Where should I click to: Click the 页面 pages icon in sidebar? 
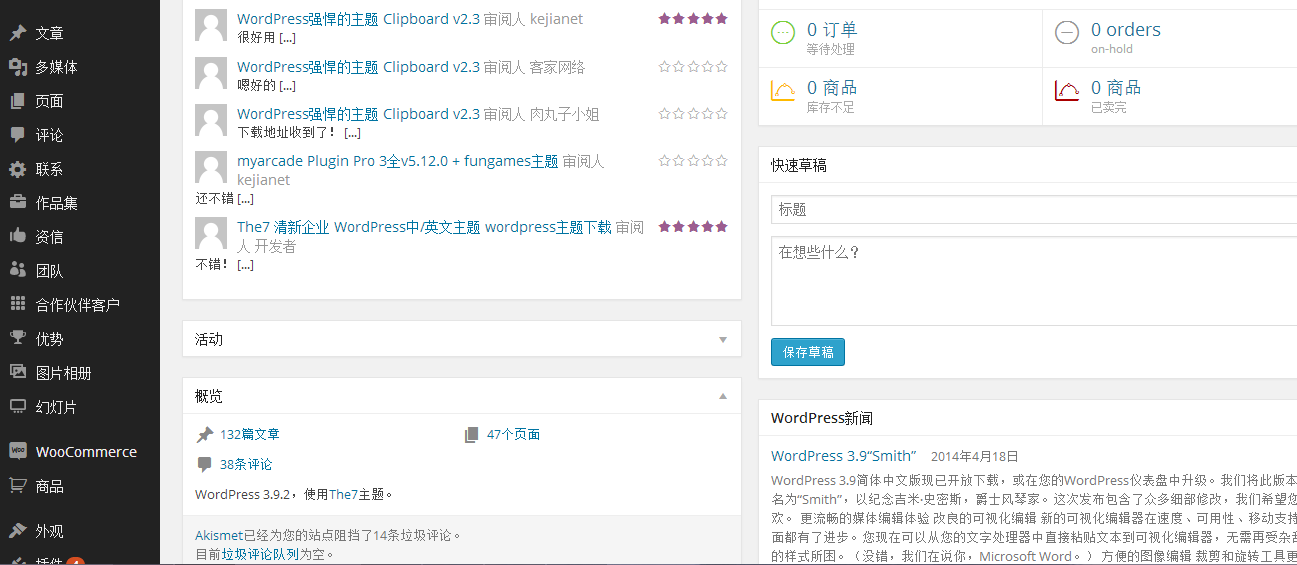click(x=17, y=101)
